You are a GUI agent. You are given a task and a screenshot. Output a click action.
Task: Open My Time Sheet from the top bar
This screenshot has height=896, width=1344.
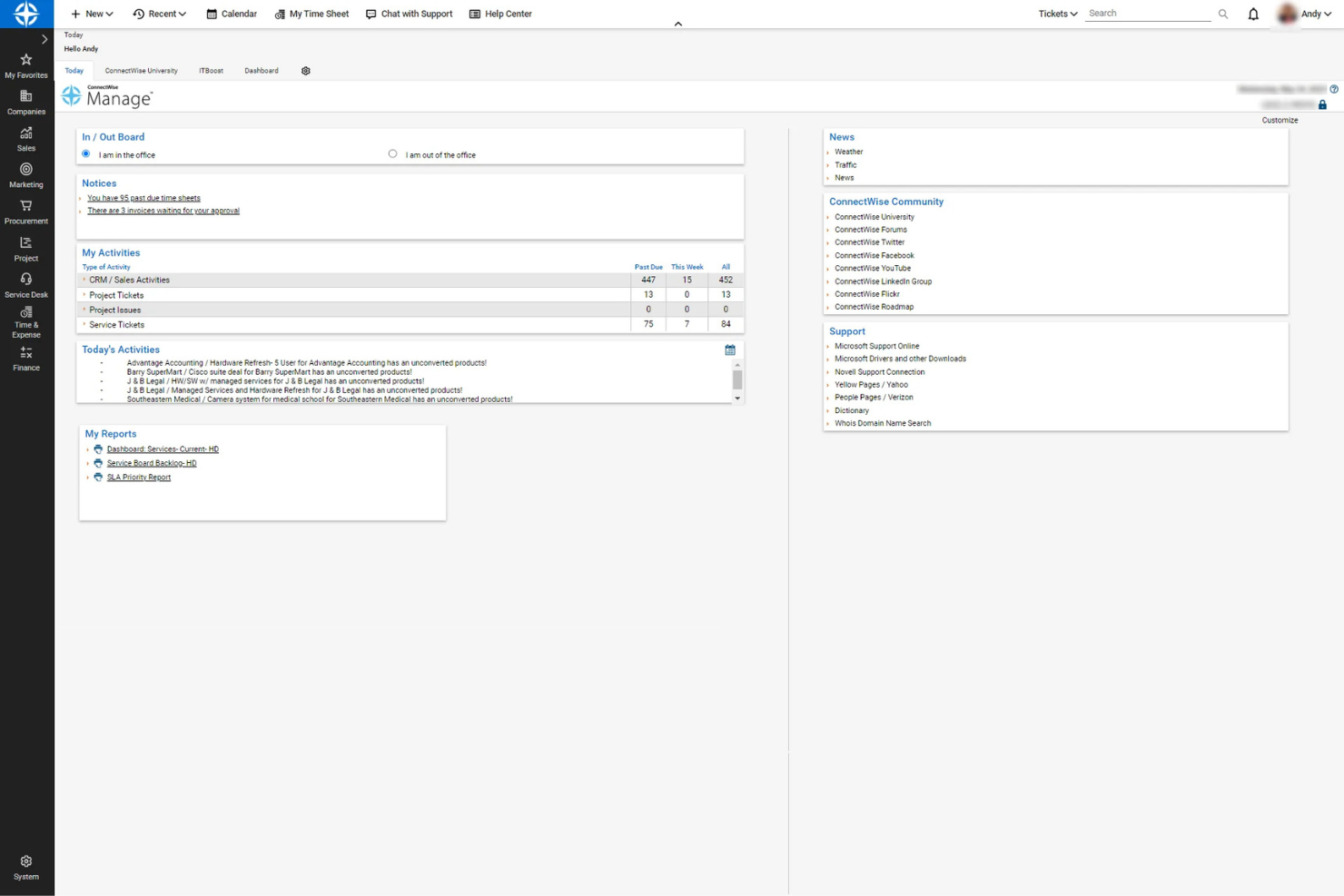pos(311,14)
